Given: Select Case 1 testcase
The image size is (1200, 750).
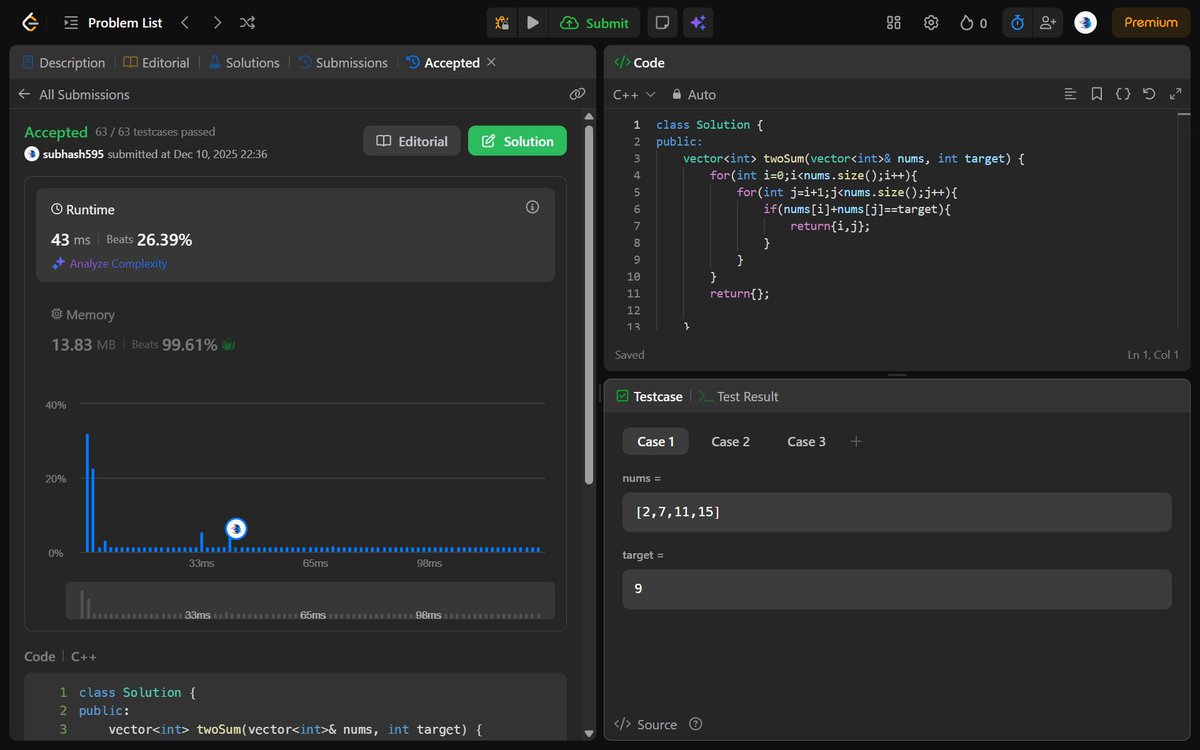Looking at the screenshot, I should click(x=656, y=441).
